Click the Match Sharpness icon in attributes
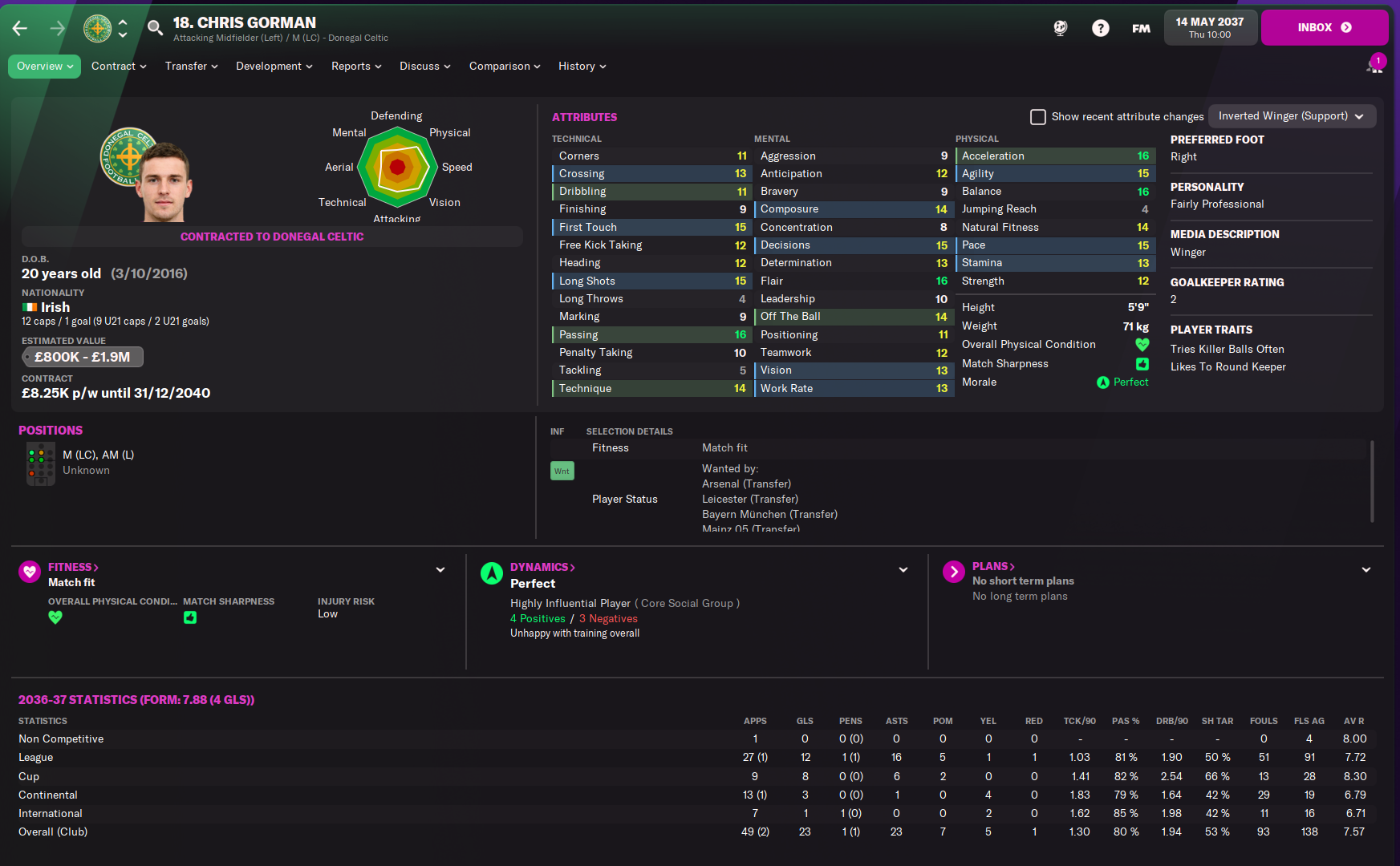 pos(1142,364)
